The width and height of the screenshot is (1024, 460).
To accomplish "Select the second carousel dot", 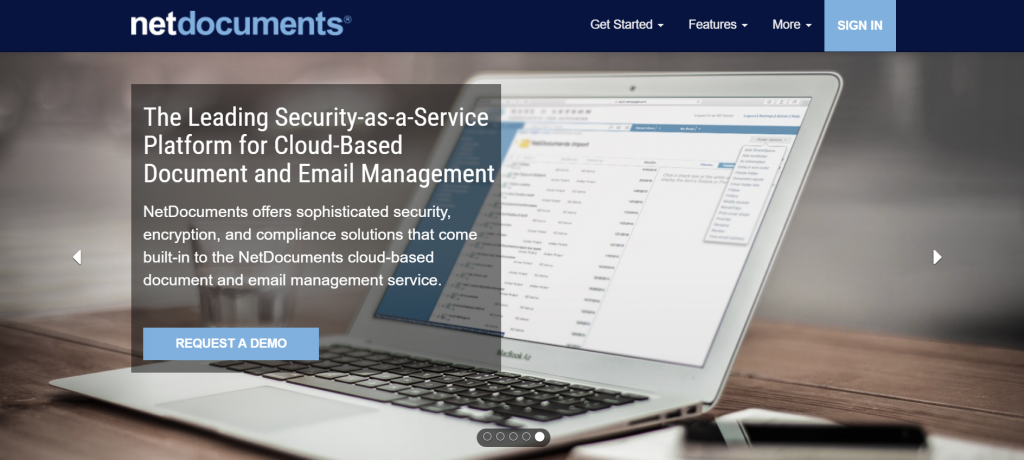I will (x=500, y=436).
